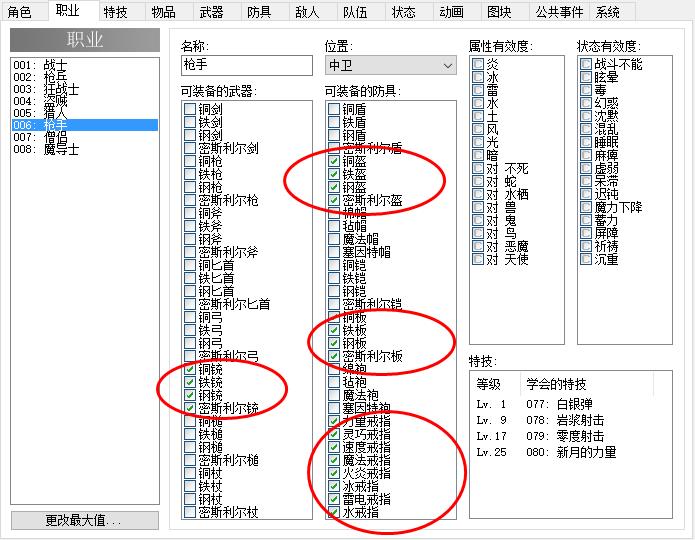Open the 队伍 tab

point(355,12)
